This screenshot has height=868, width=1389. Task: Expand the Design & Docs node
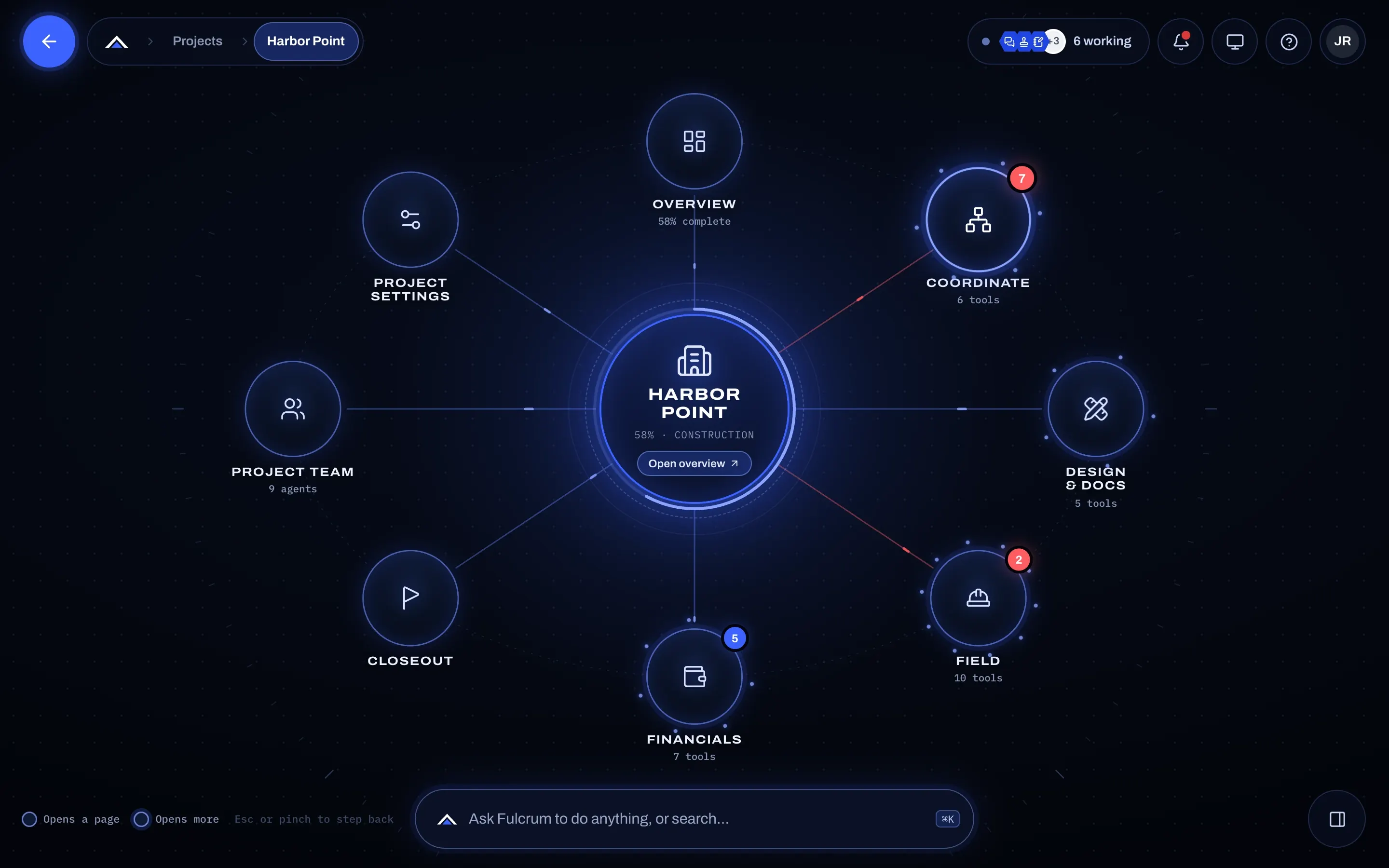[x=1096, y=409]
